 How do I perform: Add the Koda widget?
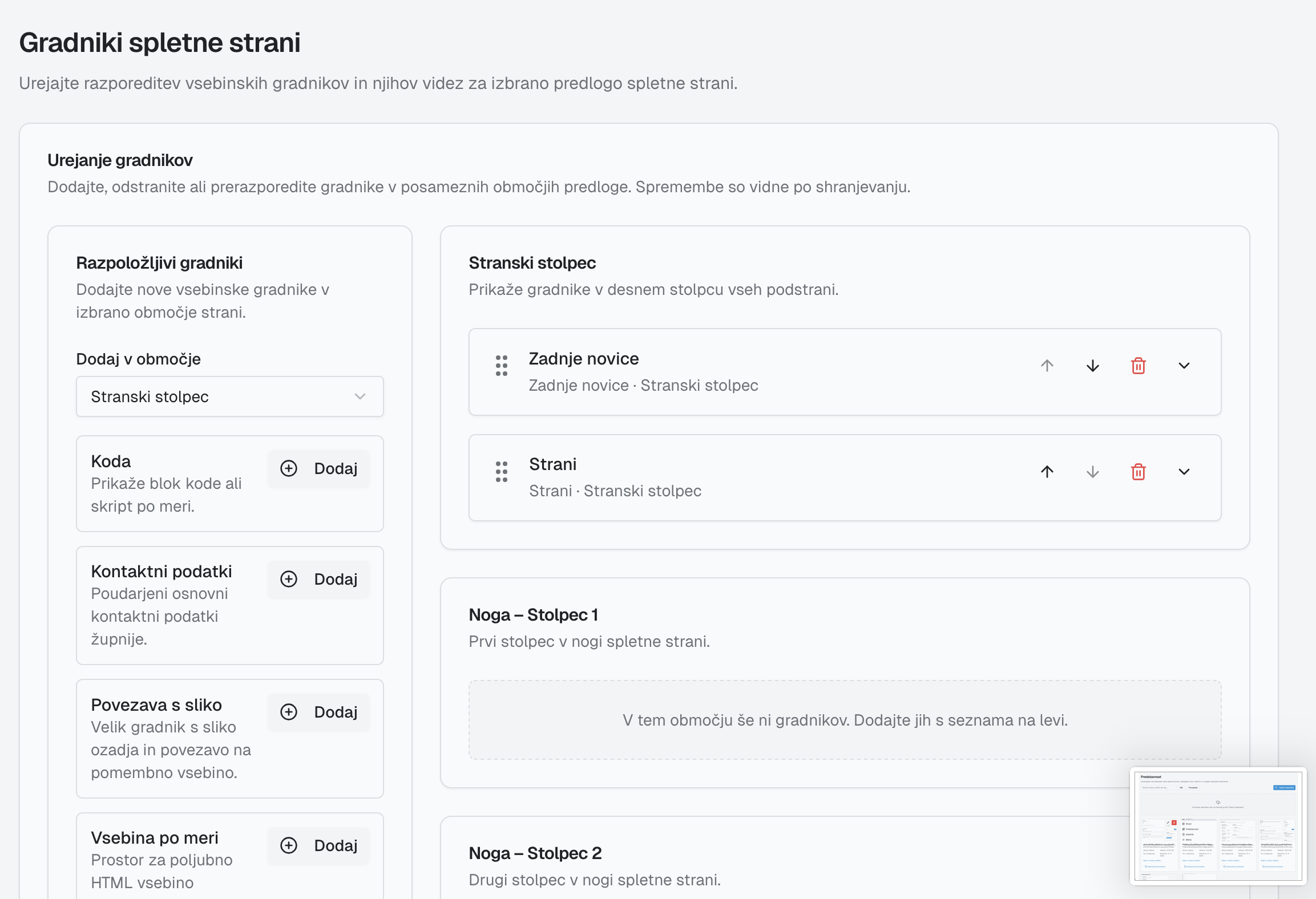[318, 469]
